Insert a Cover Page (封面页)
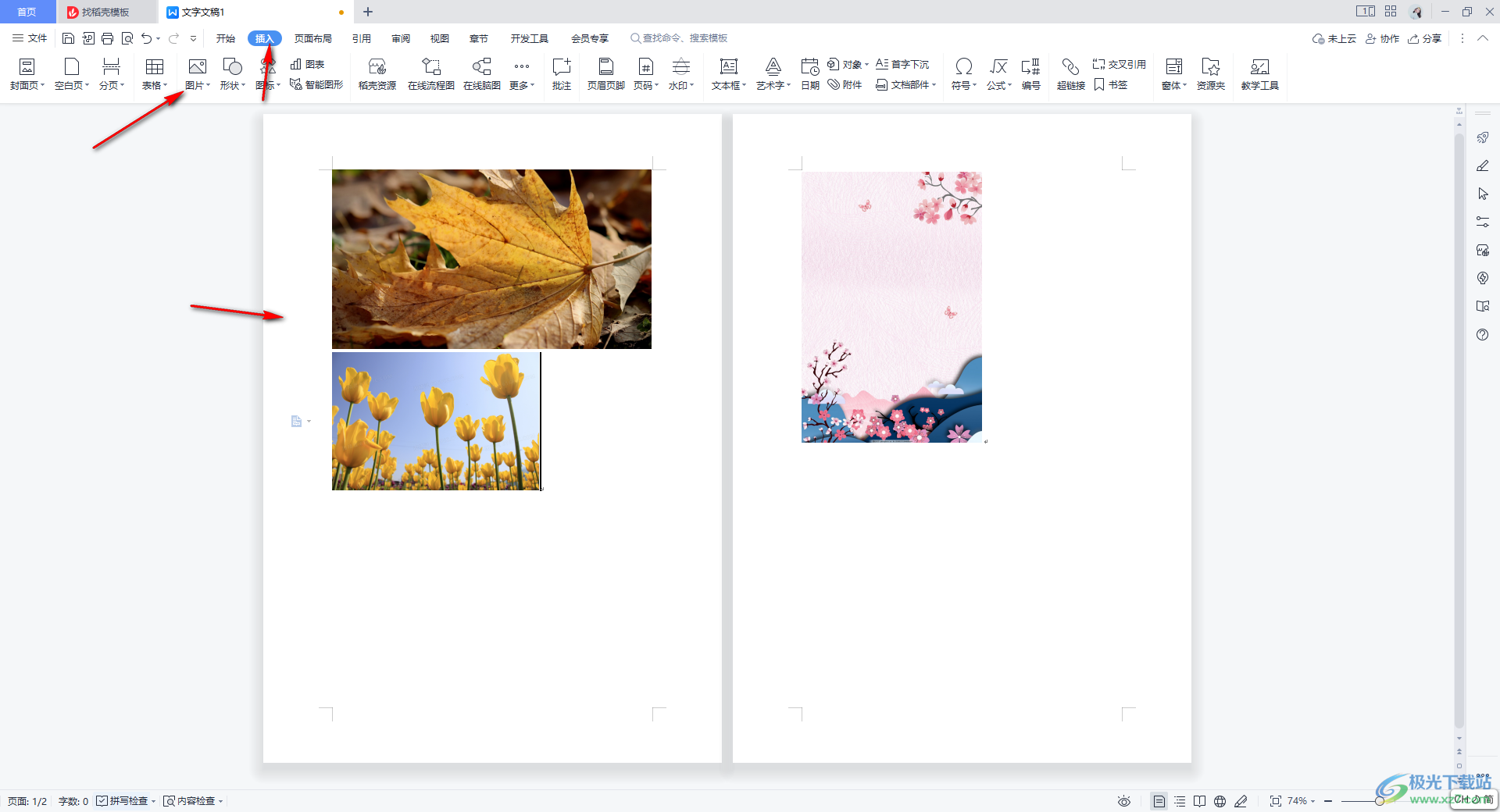This screenshot has height=812, width=1500. [x=27, y=74]
